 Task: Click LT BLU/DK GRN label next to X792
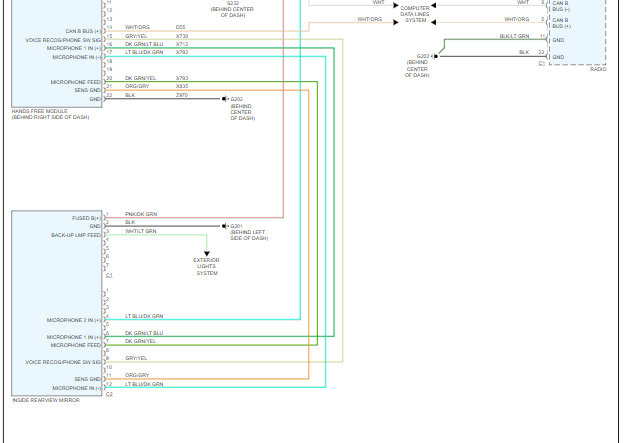(144, 52)
